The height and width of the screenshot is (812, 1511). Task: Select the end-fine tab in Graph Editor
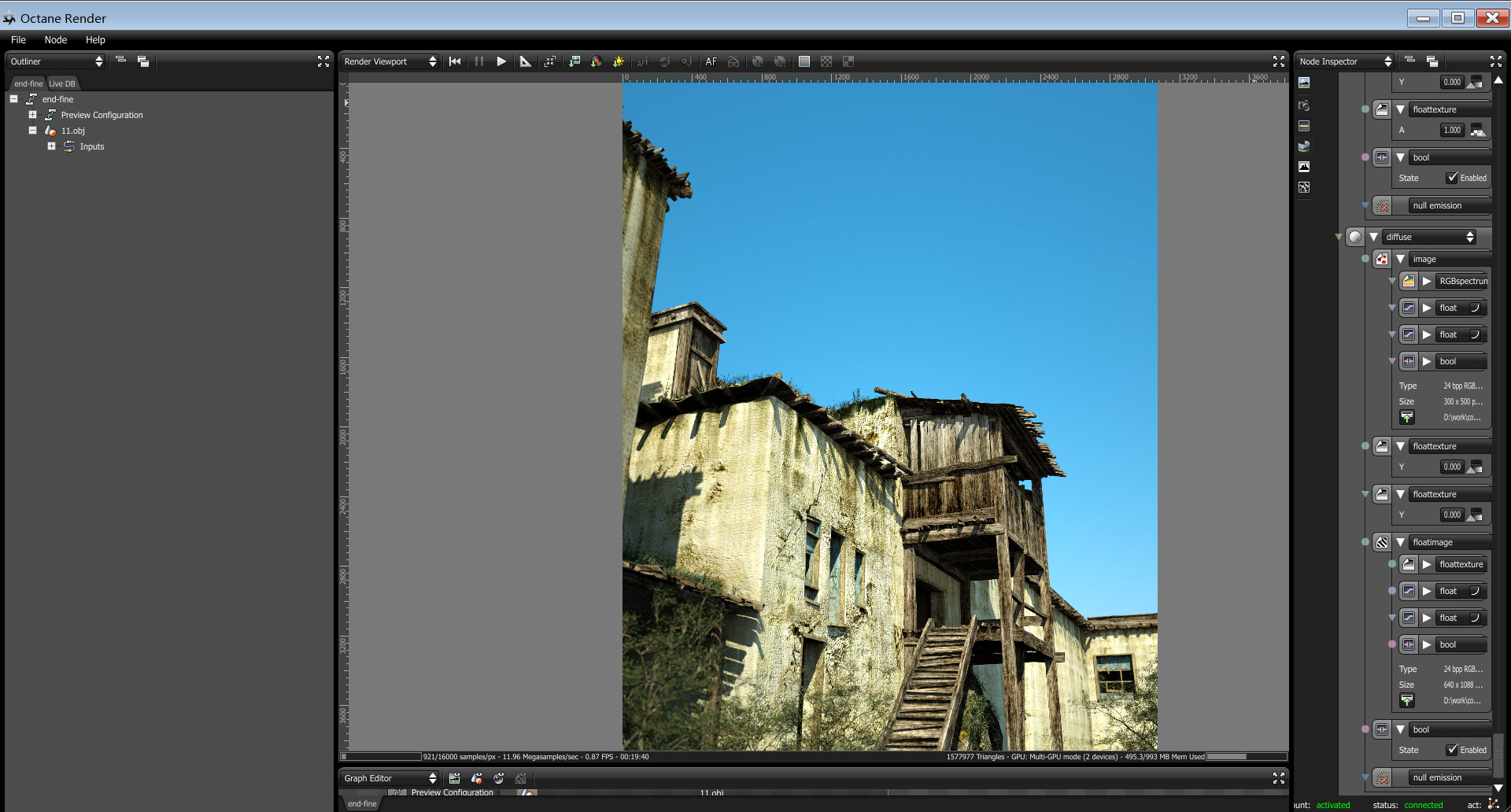pos(362,803)
